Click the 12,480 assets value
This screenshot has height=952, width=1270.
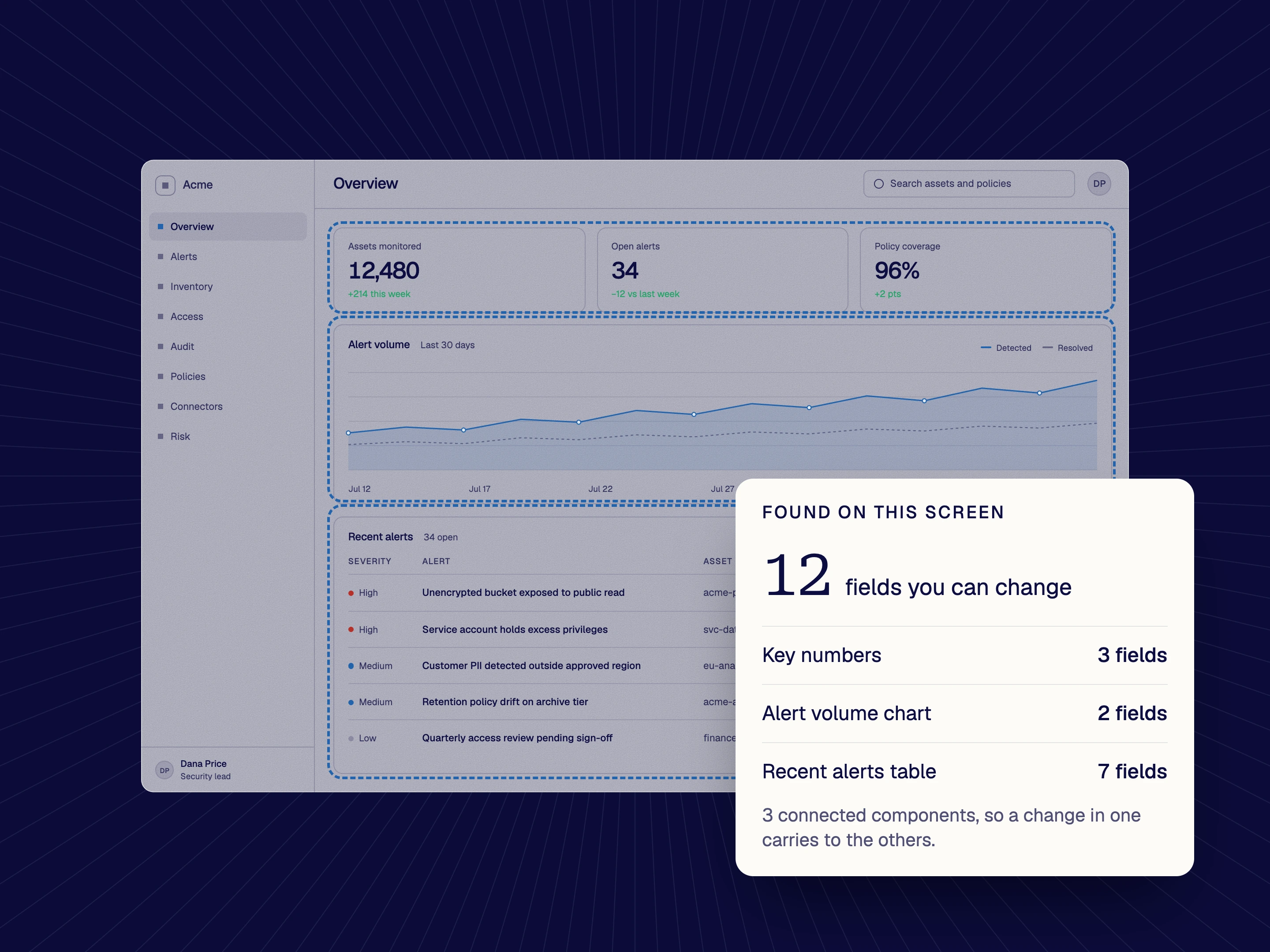pyautogui.click(x=384, y=270)
